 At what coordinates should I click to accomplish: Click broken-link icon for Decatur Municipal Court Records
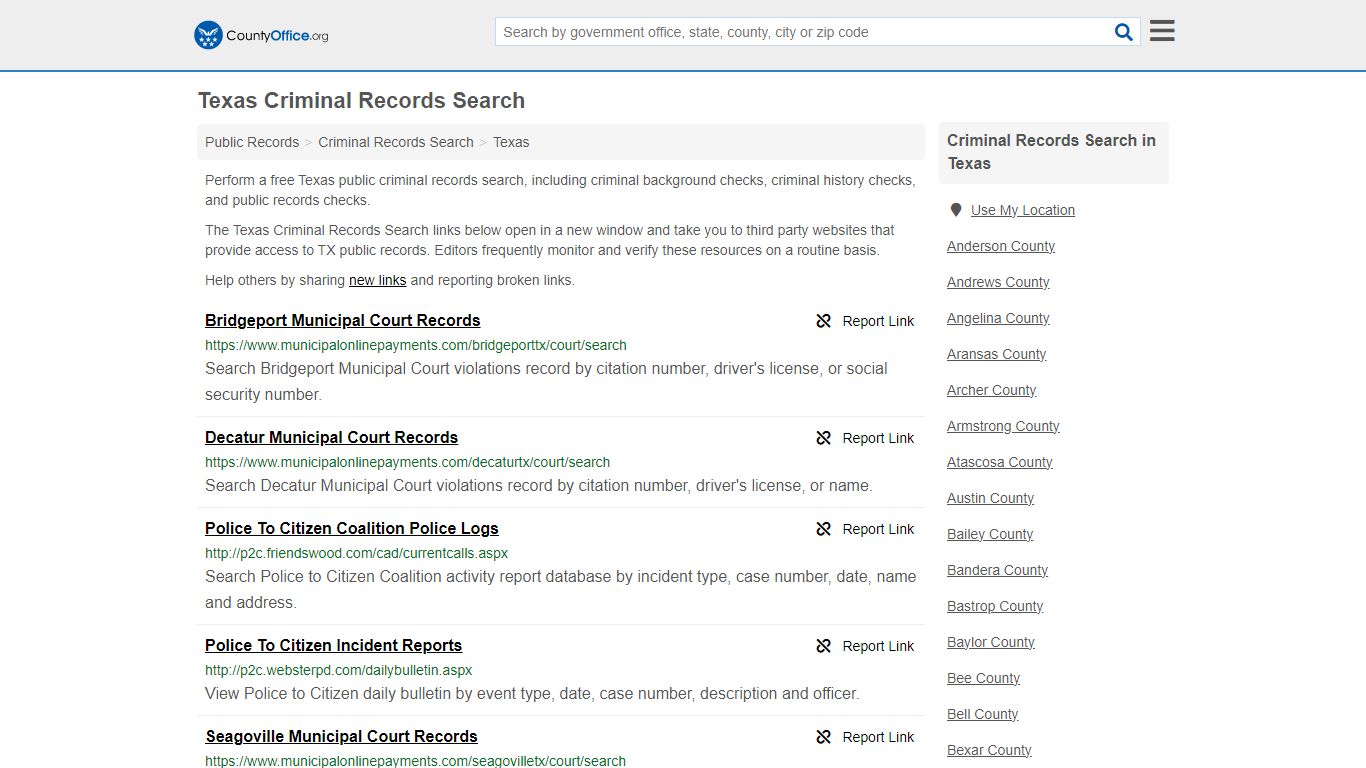click(x=824, y=438)
